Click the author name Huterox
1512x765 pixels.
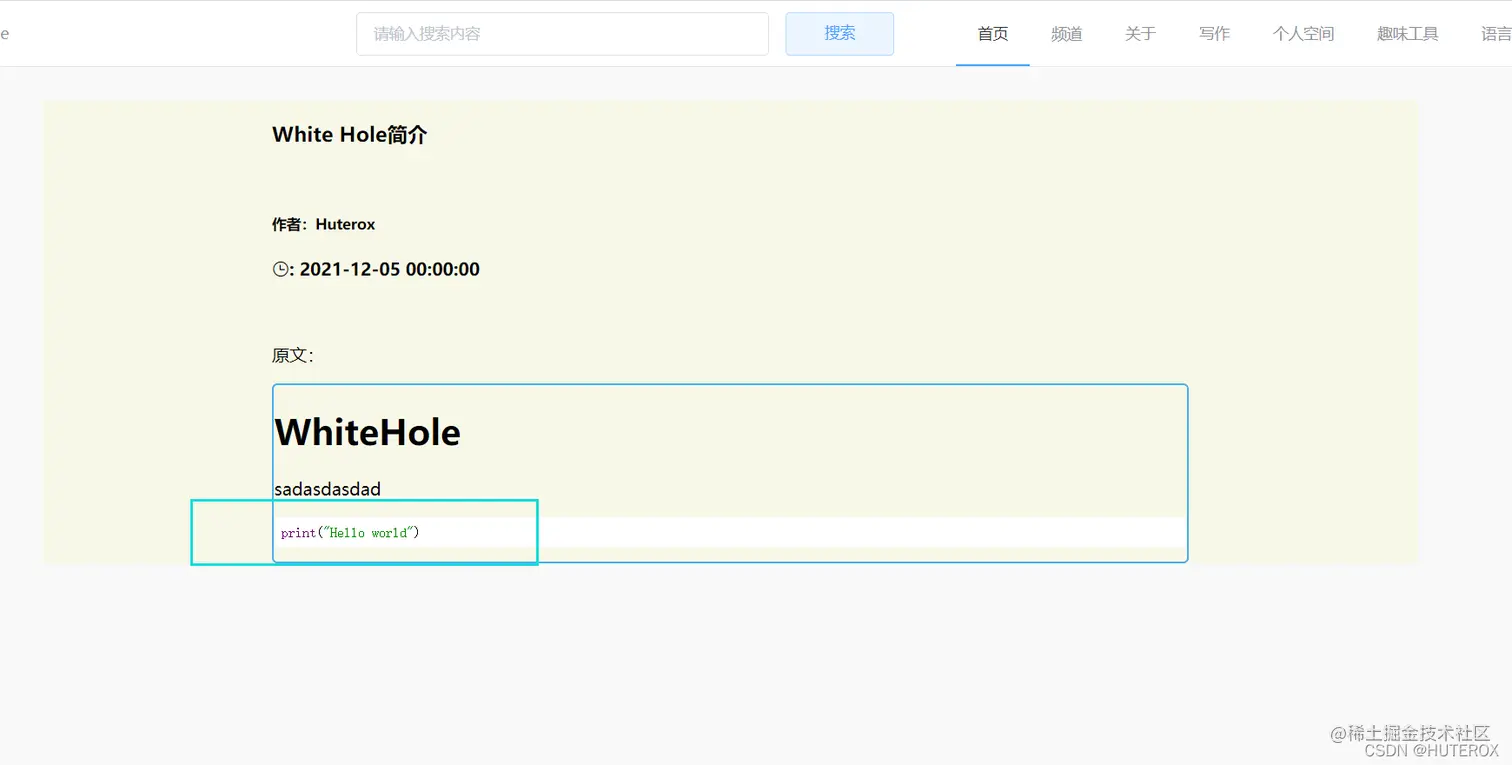pyautogui.click(x=345, y=224)
